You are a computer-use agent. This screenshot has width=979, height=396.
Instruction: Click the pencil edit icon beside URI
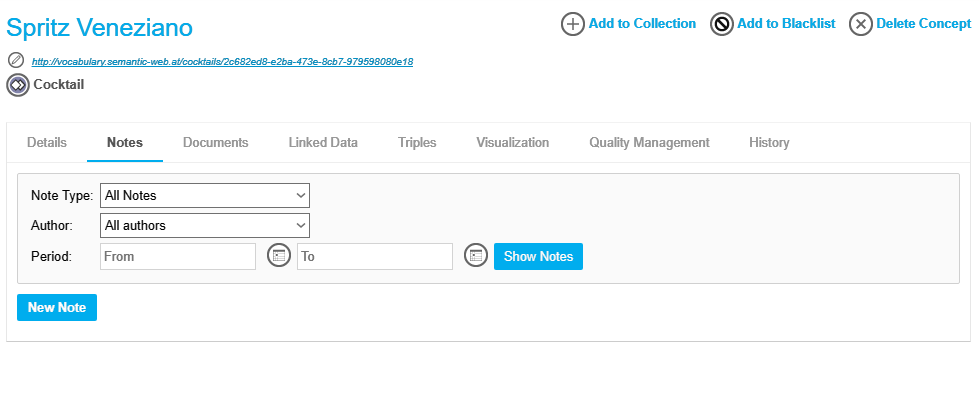coord(16,61)
